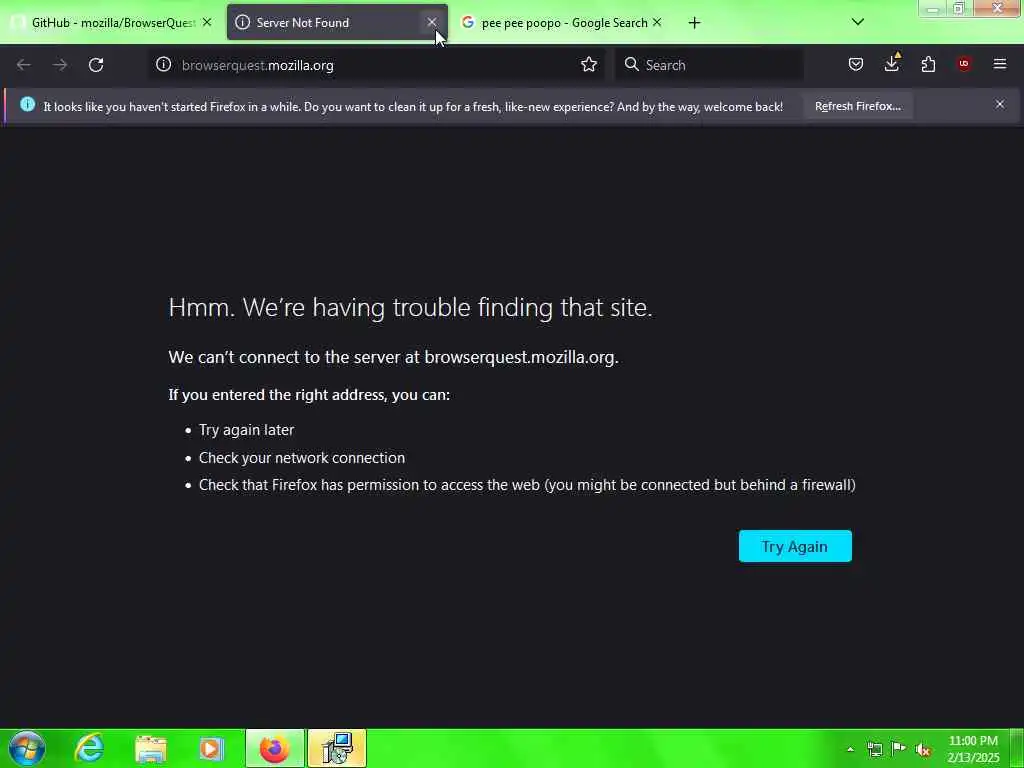This screenshot has height=768, width=1024.
Task: Reload the current page
Action: coord(96,65)
